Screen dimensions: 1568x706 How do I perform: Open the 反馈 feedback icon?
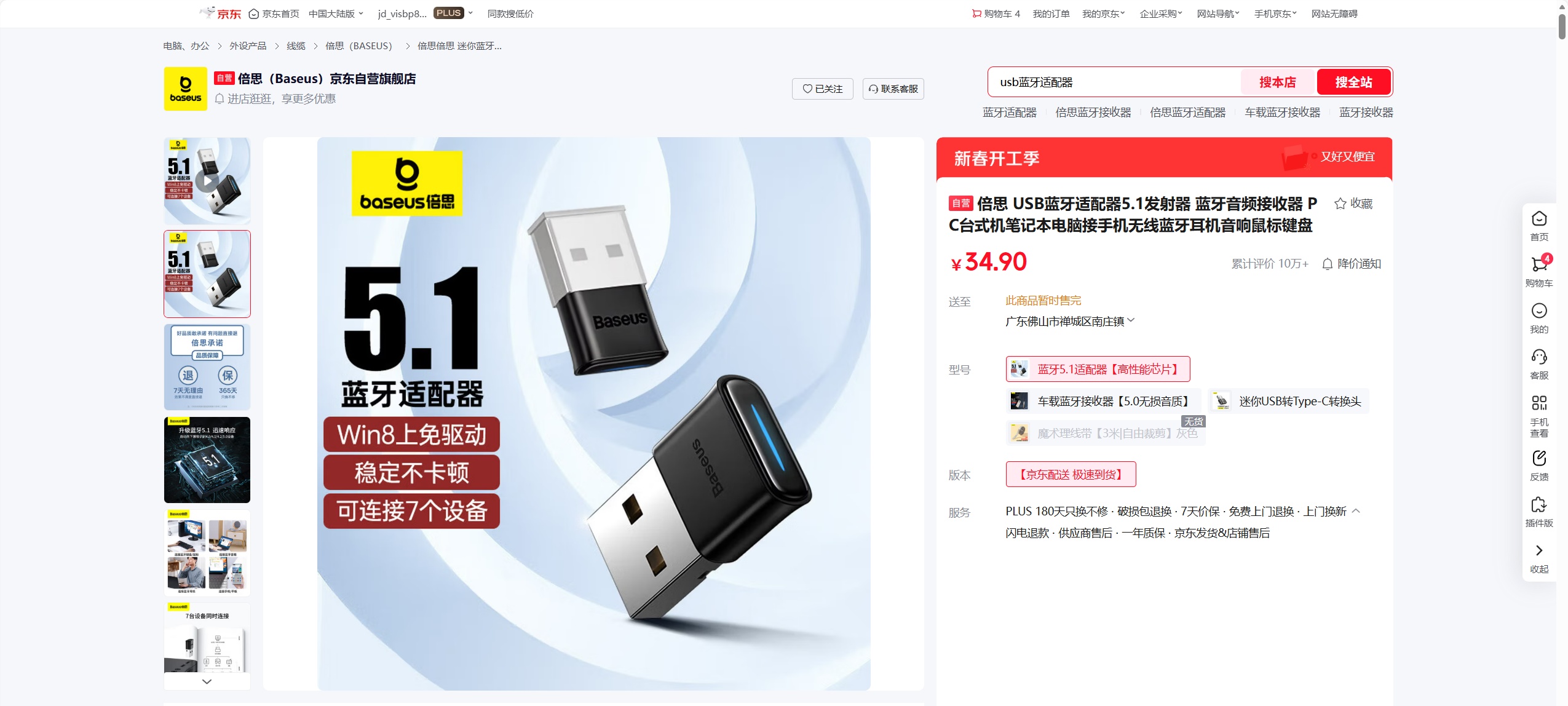[x=1538, y=458]
